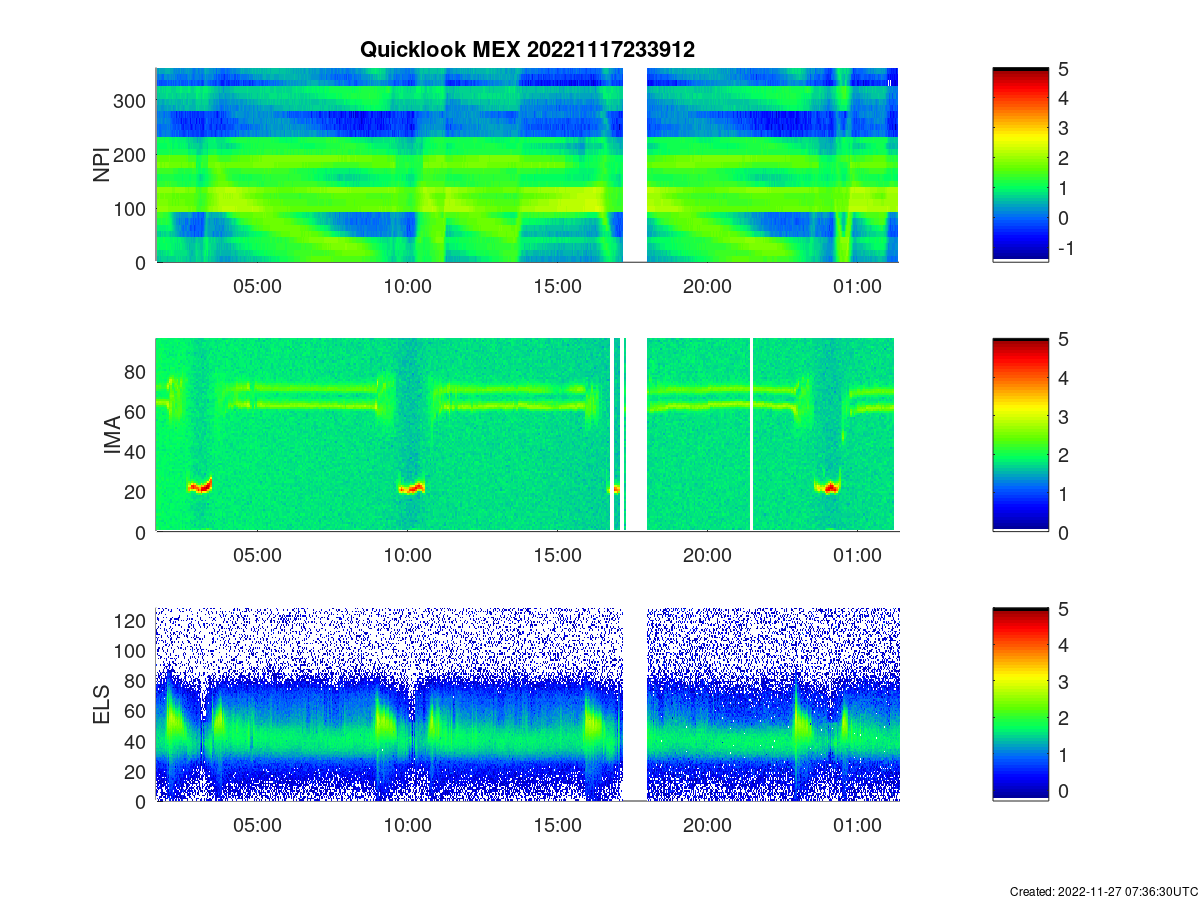The width and height of the screenshot is (1200, 900).
Task: Select the 'NPI' y-axis label
Action: coord(101,165)
